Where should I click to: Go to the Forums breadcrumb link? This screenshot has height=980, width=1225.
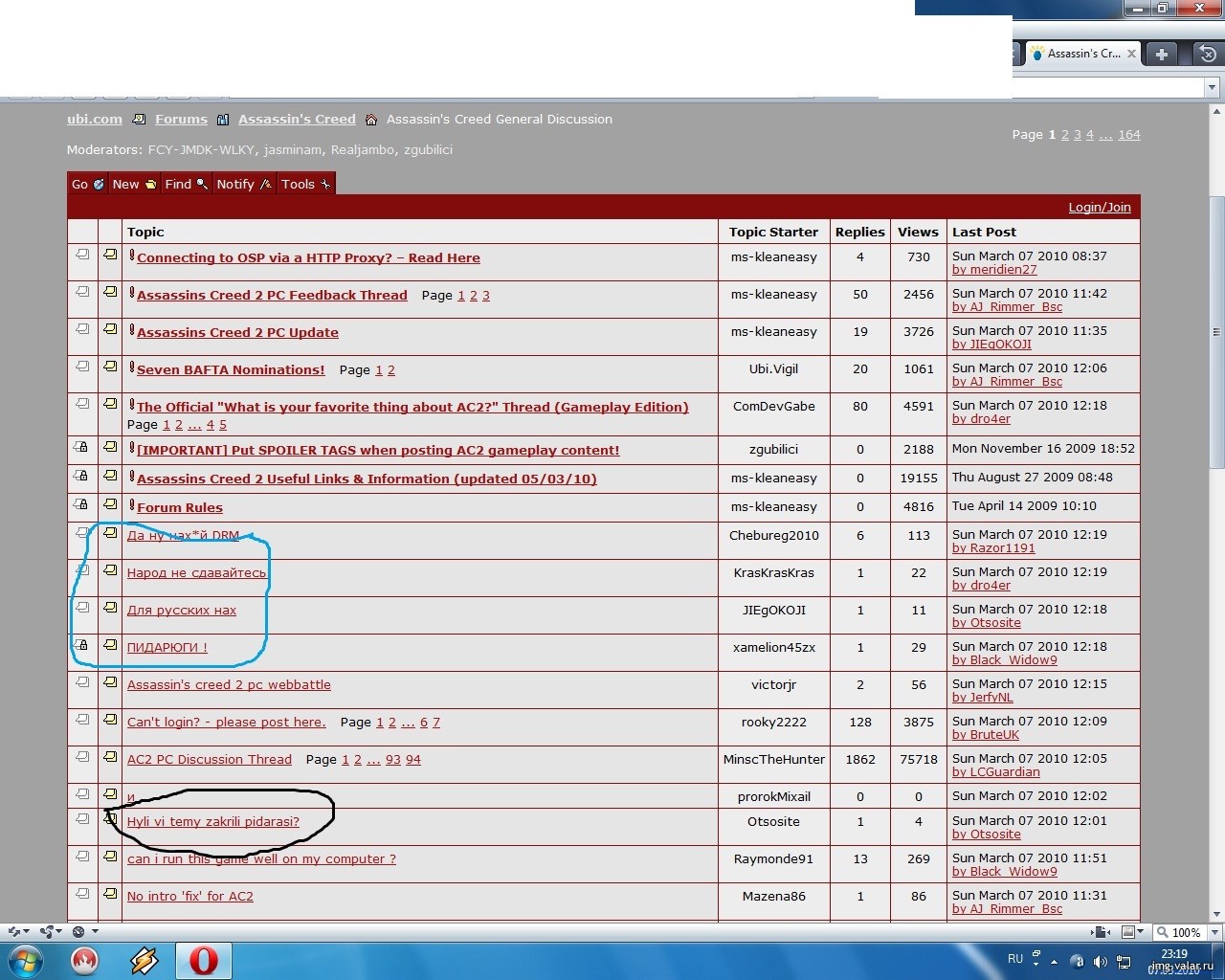pyautogui.click(x=181, y=119)
